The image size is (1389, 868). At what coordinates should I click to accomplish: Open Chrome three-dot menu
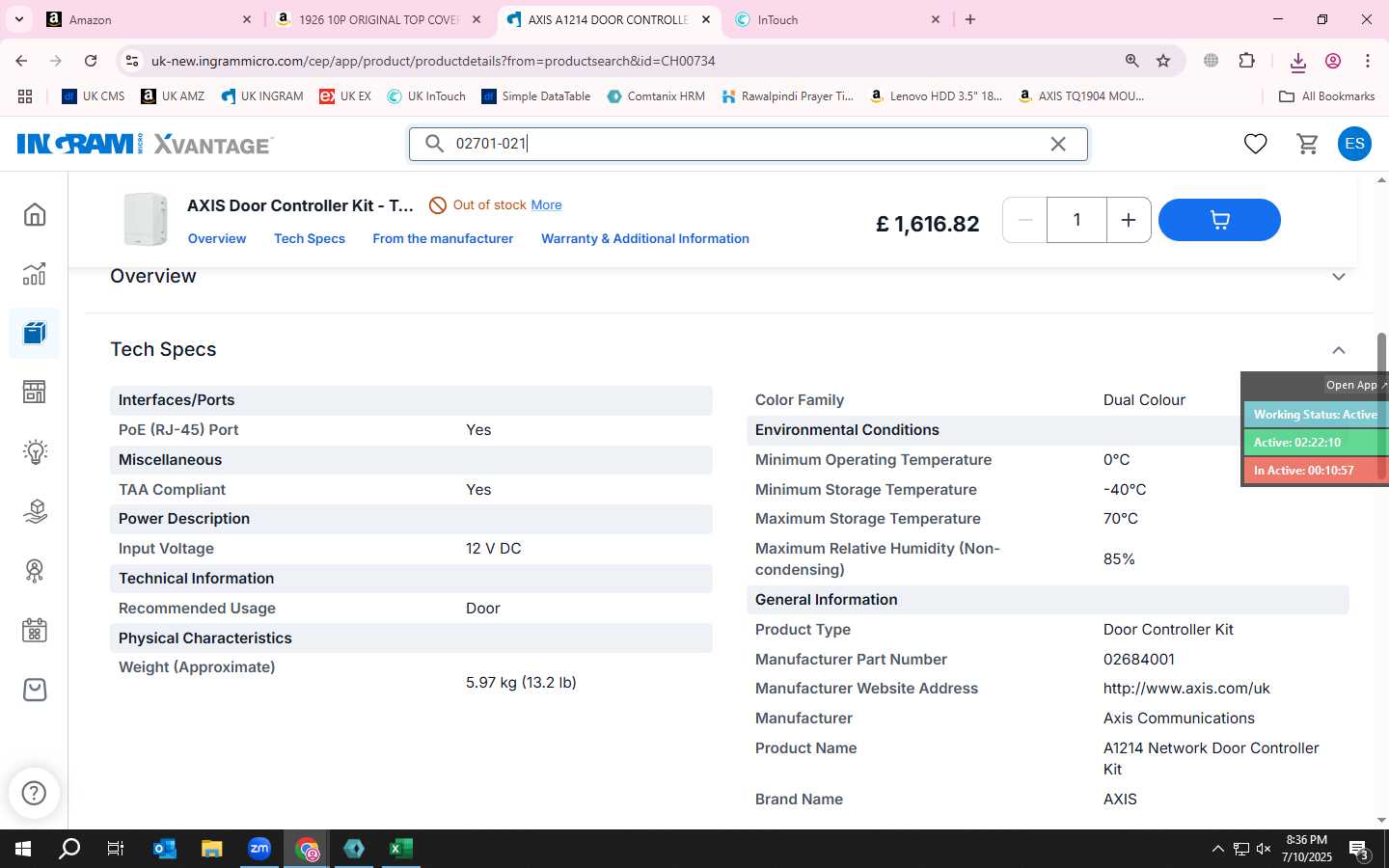[x=1368, y=61]
